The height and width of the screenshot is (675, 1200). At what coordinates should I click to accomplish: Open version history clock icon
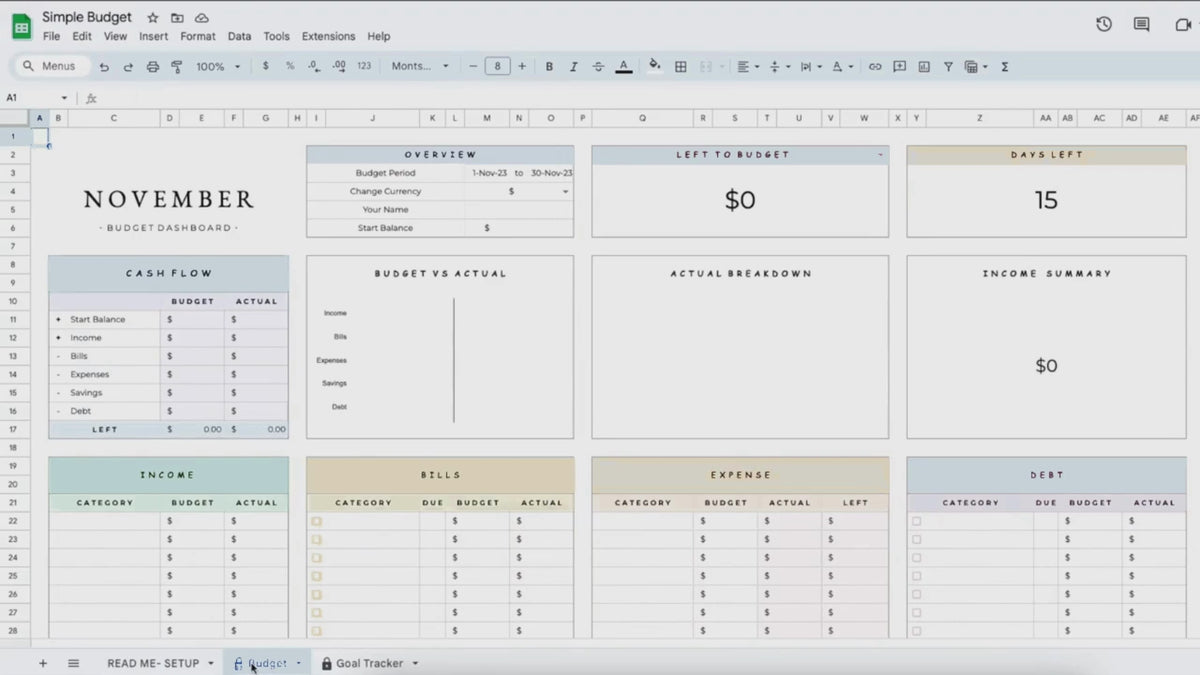pos(1104,24)
